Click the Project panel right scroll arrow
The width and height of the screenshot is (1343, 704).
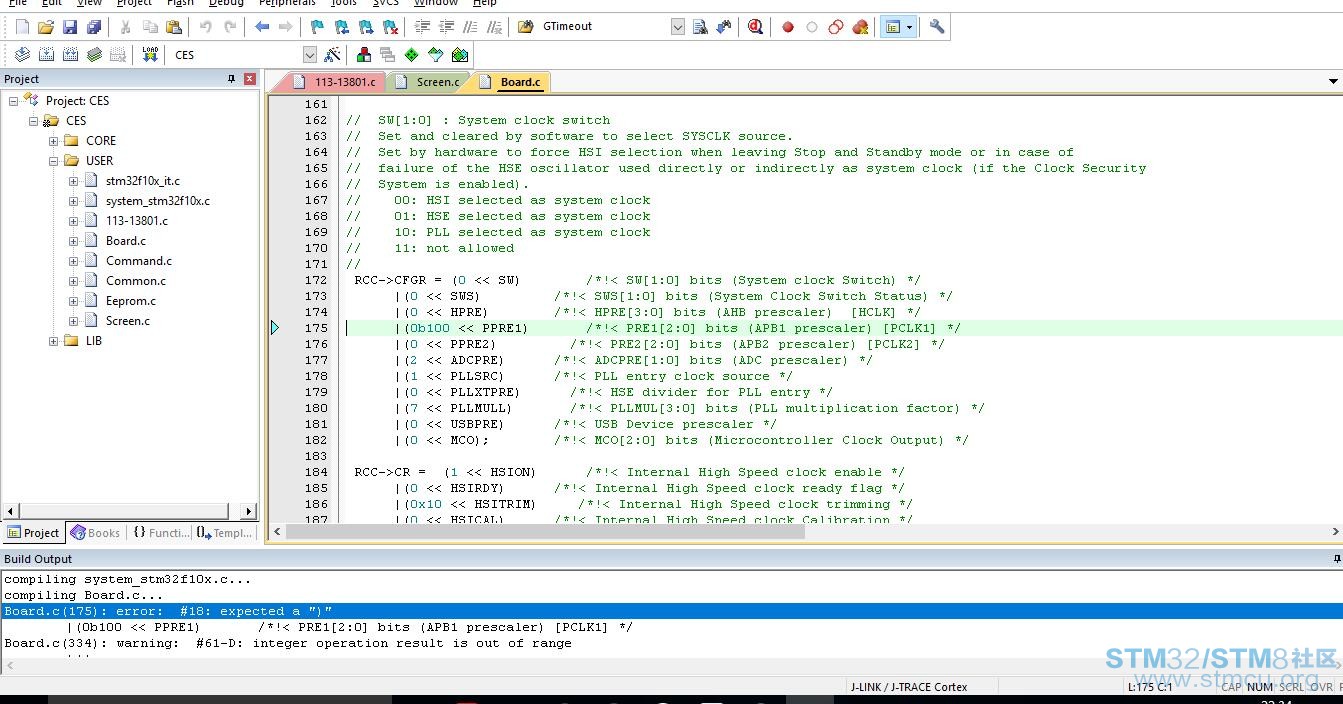(x=249, y=511)
